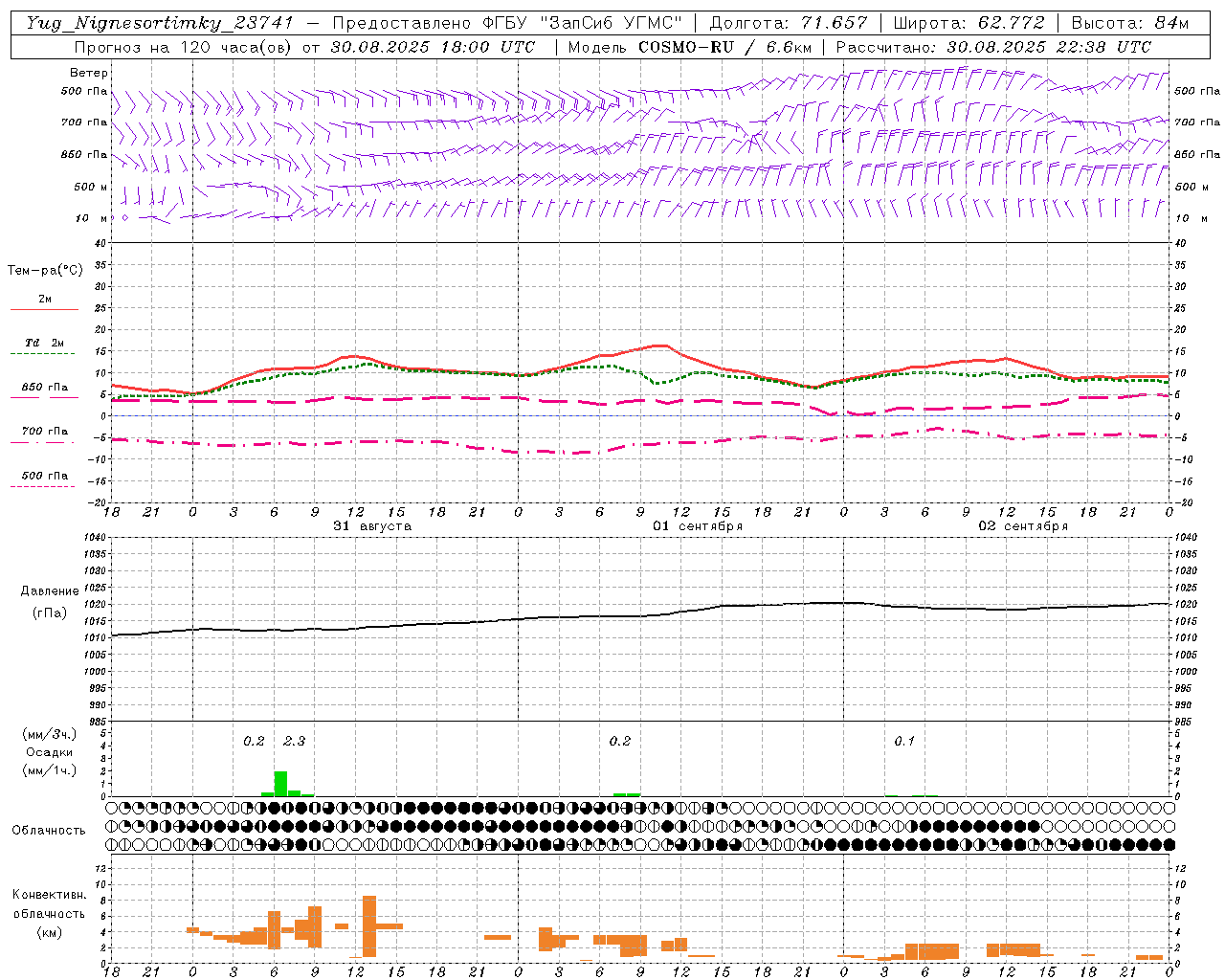Click the 850 гПа temperature legend entry

[45, 388]
